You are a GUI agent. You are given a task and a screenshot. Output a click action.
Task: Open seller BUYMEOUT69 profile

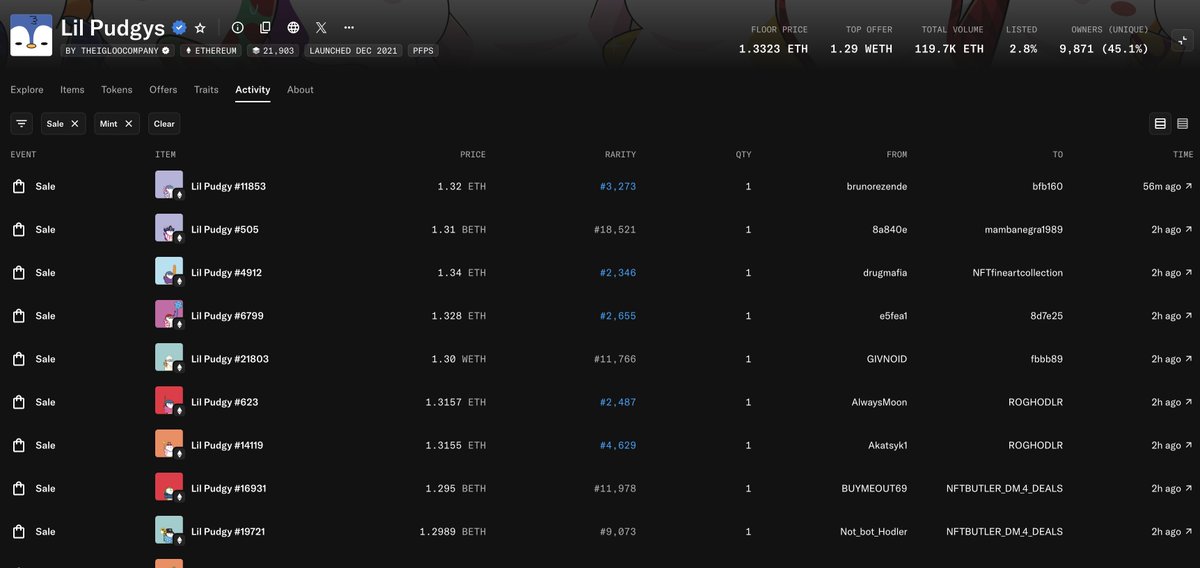[x=874, y=489]
